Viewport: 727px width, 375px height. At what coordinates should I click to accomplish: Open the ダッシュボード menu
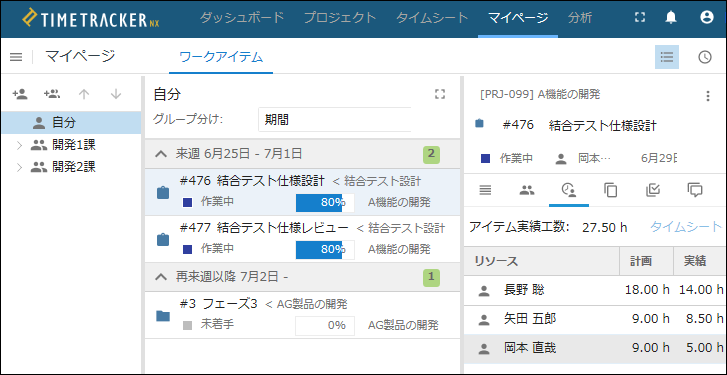coord(242,18)
